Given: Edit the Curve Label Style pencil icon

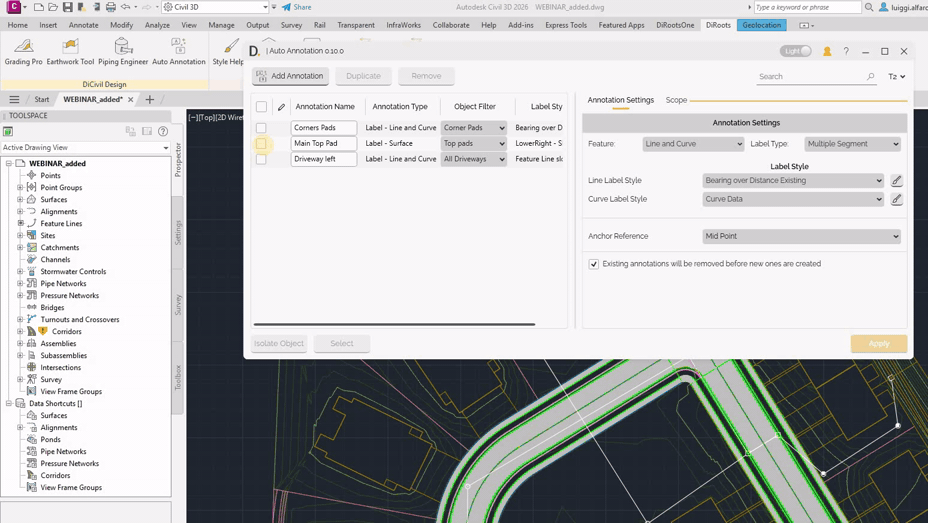Looking at the screenshot, I should pyautogui.click(x=897, y=199).
